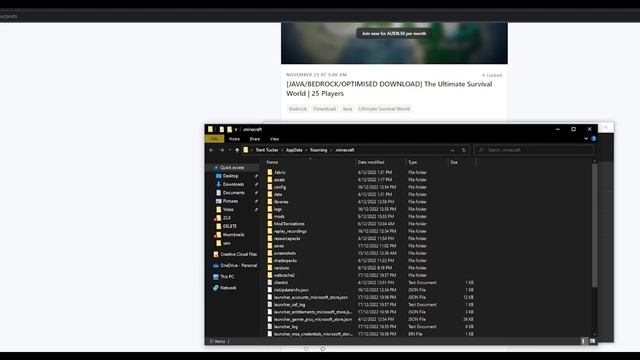Expand address bar previous locations dropdown
Screen dimensions: 640x360
click(x=452, y=150)
